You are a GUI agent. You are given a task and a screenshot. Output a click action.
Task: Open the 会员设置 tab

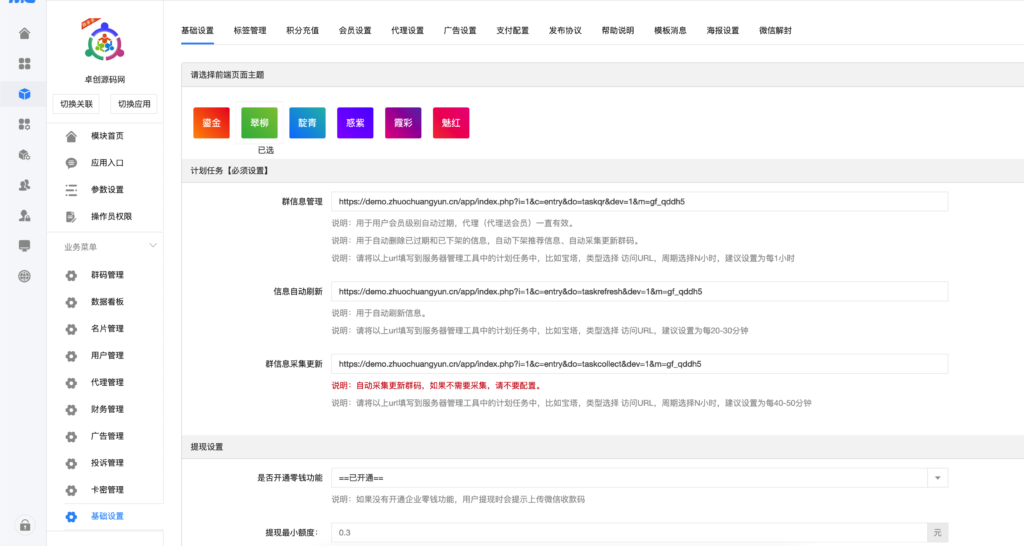coord(355,31)
